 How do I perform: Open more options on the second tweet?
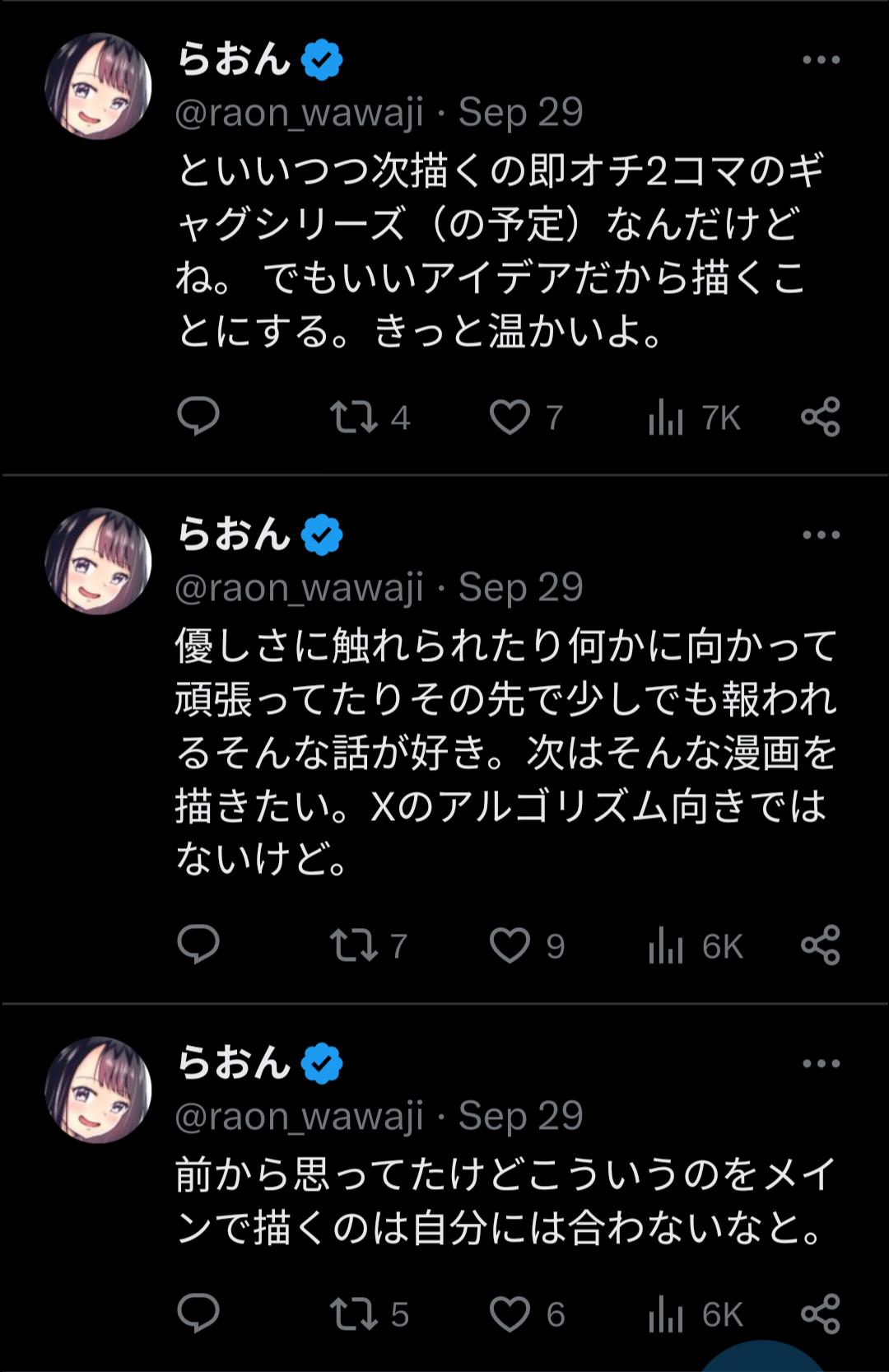[820, 535]
